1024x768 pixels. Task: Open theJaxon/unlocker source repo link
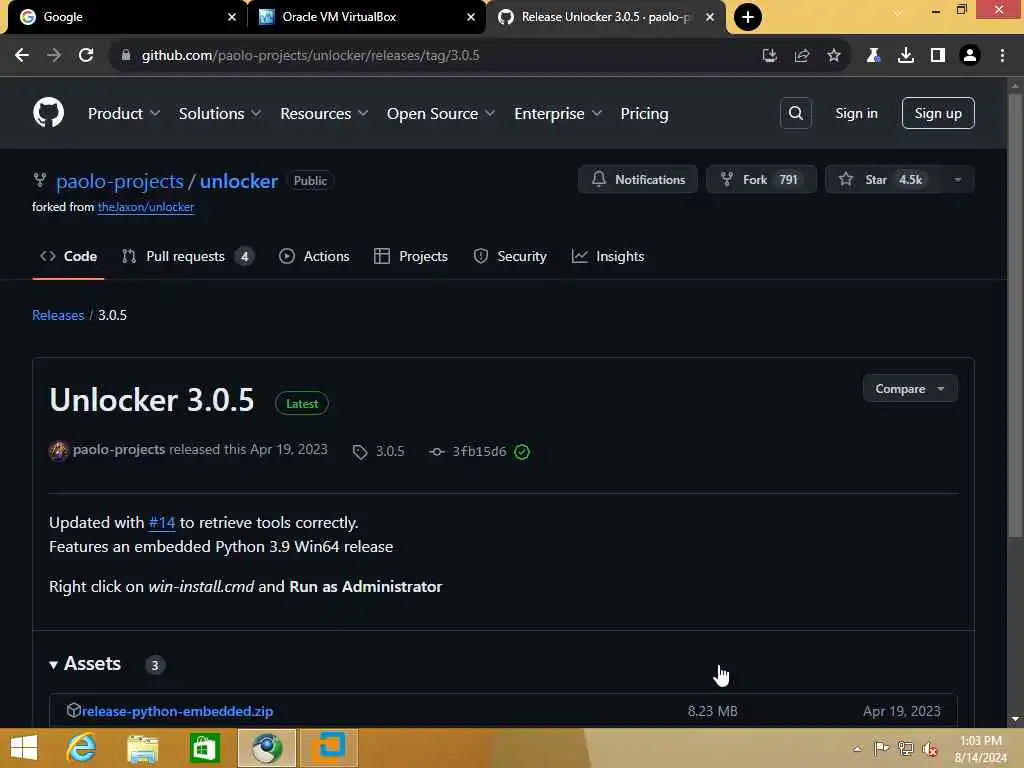tap(146, 207)
